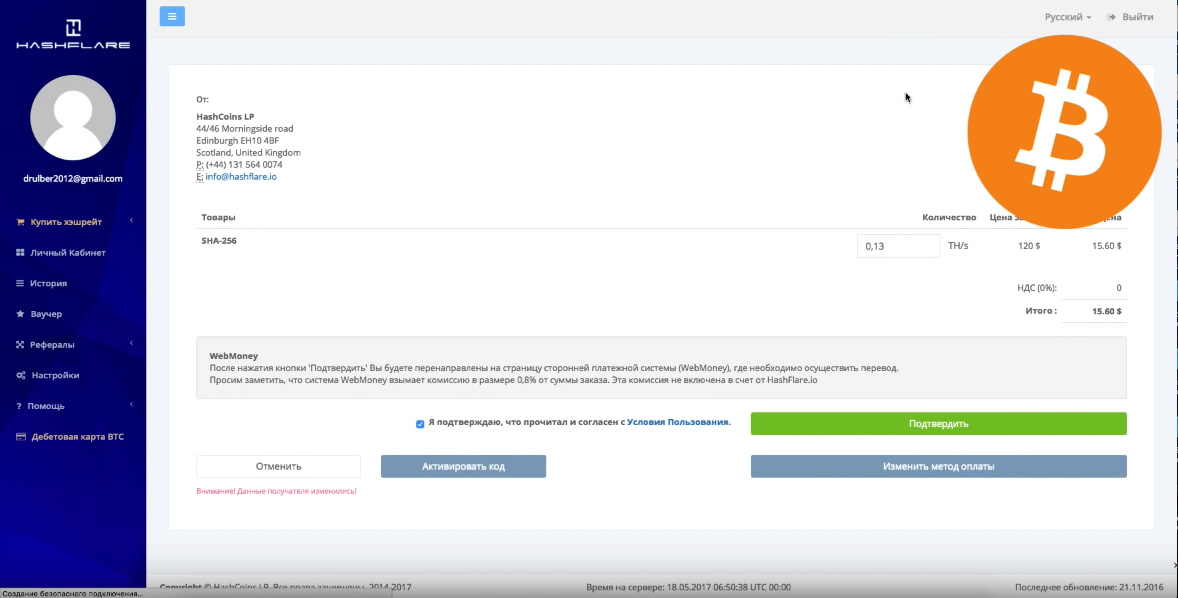The height and width of the screenshot is (598, 1178).
Task: Click Изменить метод оплаты button
Action: (x=938, y=466)
